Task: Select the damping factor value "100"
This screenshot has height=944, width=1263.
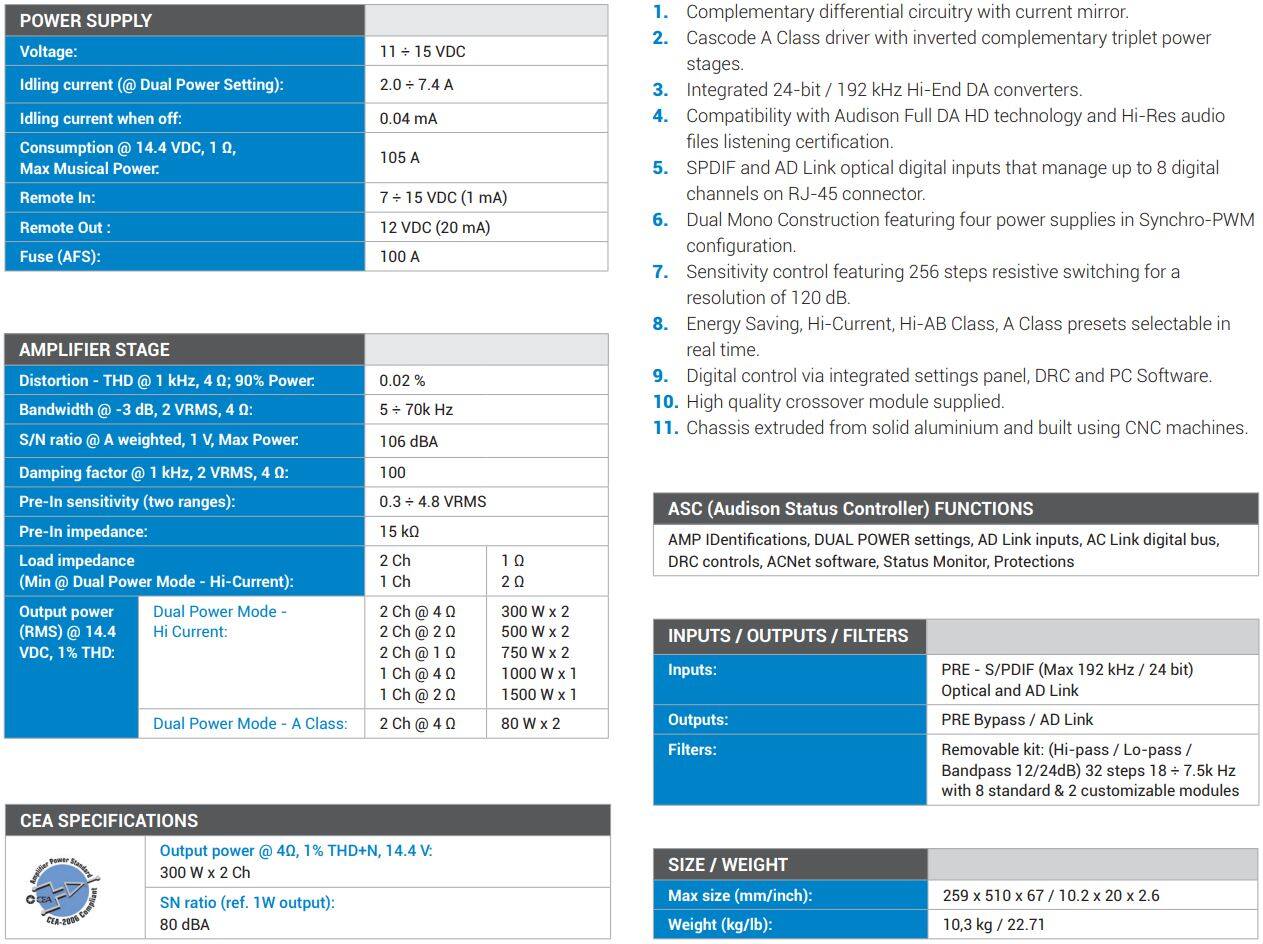Action: pos(392,472)
